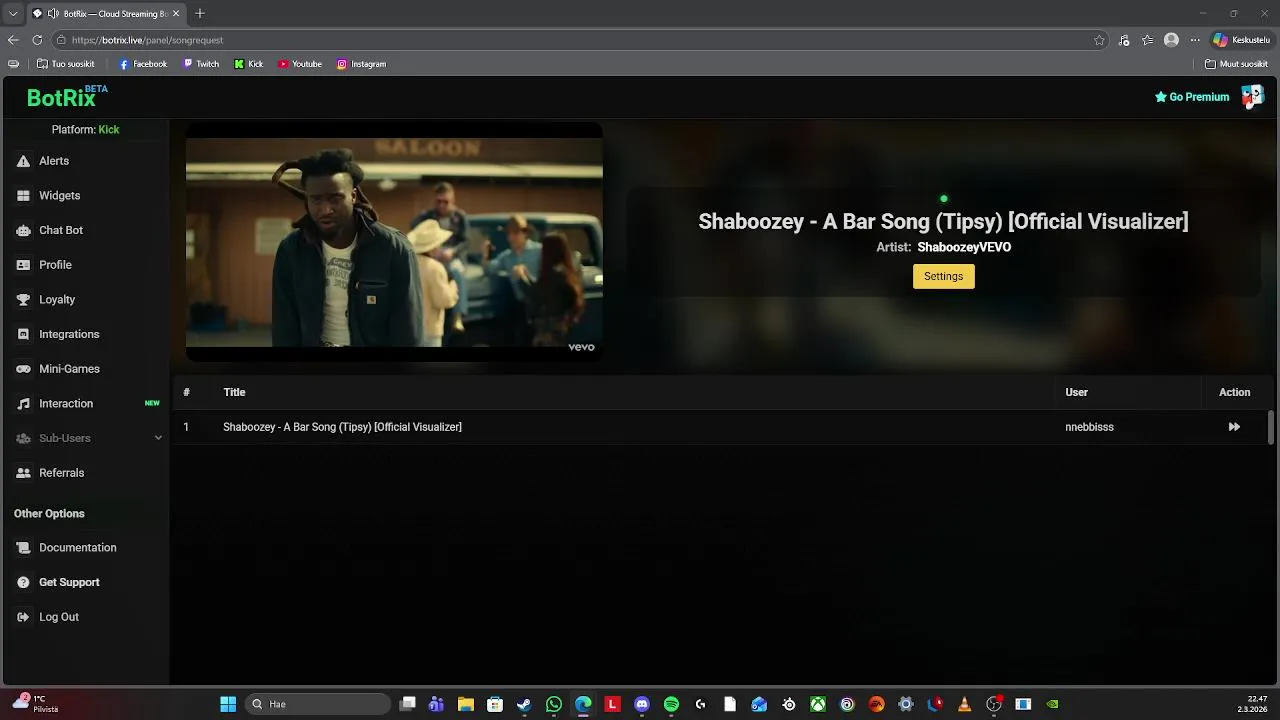Open VLC media player from taskbar
The height and width of the screenshot is (720, 1280).
[964, 704]
